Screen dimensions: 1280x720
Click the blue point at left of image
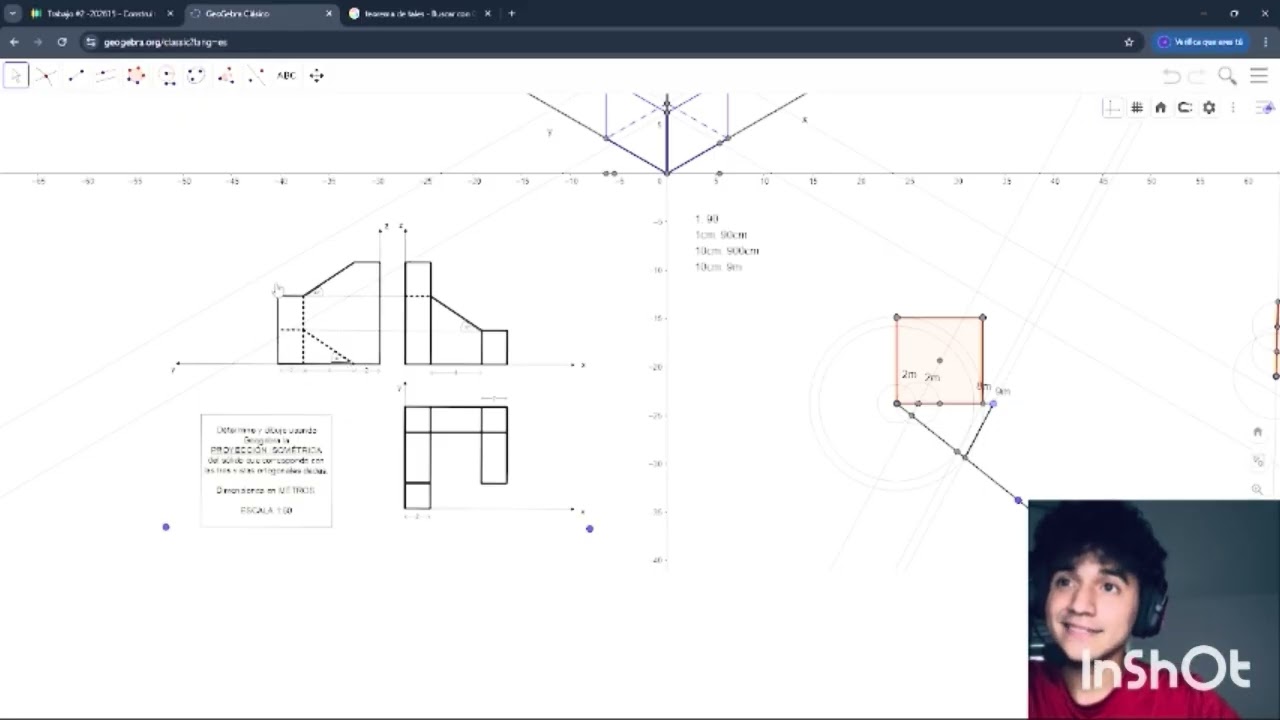(166, 527)
